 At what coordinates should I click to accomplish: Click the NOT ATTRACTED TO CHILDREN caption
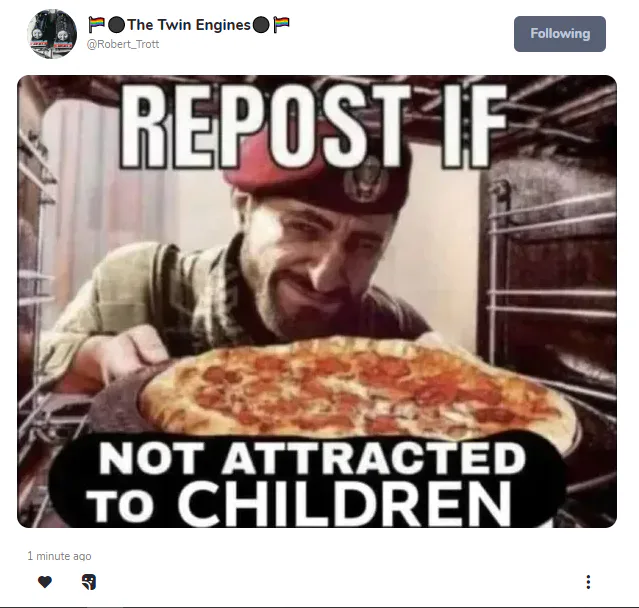(x=308, y=481)
